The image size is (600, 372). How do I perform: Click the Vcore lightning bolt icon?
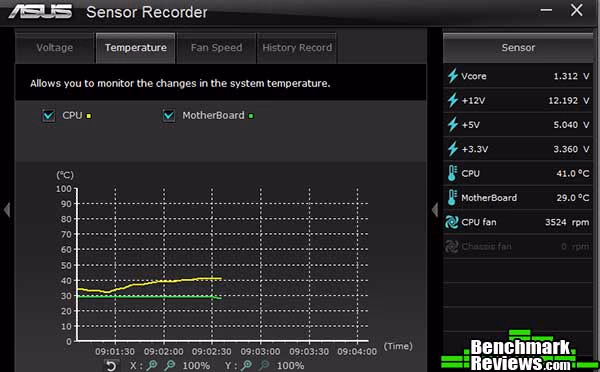(453, 76)
